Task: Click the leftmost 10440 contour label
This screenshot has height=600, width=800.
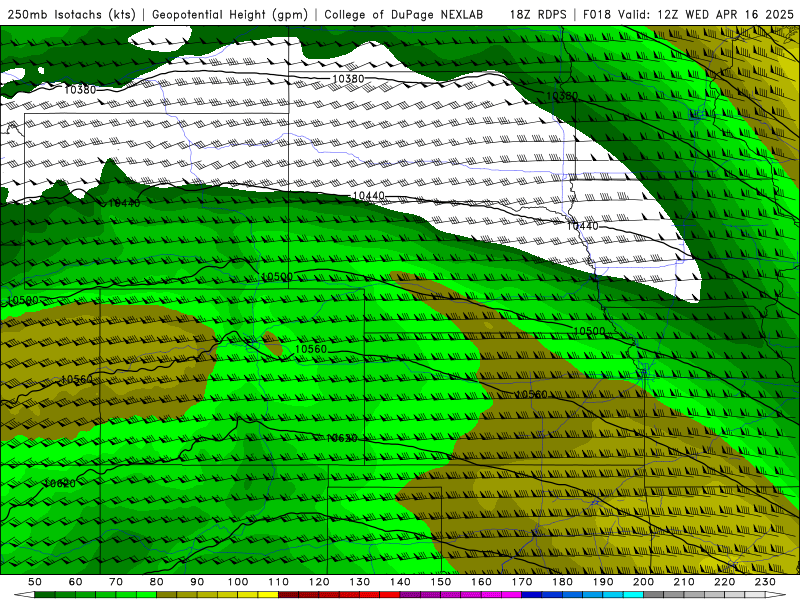Action: 124,203
